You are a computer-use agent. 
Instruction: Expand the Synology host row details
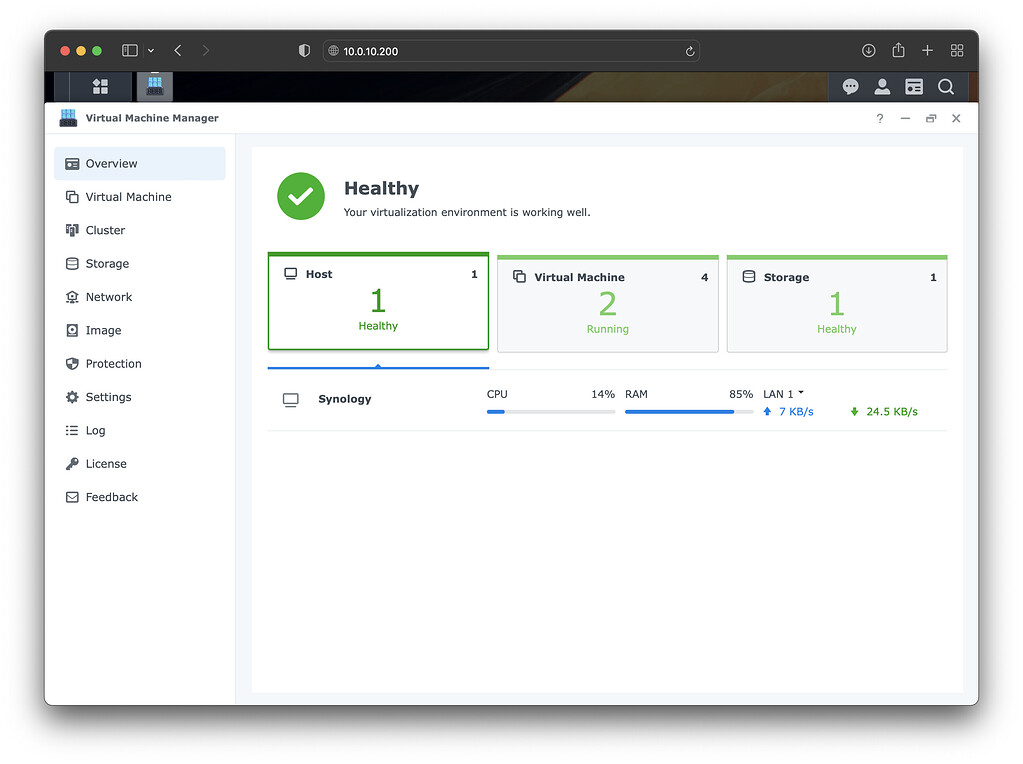pyautogui.click(x=344, y=399)
